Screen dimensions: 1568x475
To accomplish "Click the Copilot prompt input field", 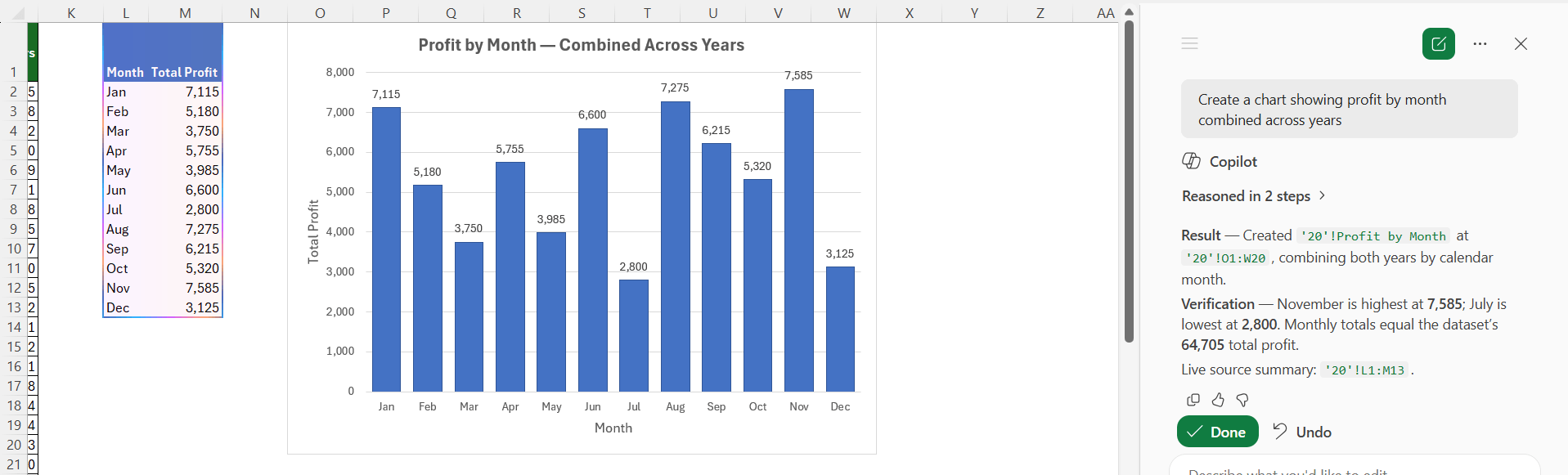I will (x=1354, y=469).
